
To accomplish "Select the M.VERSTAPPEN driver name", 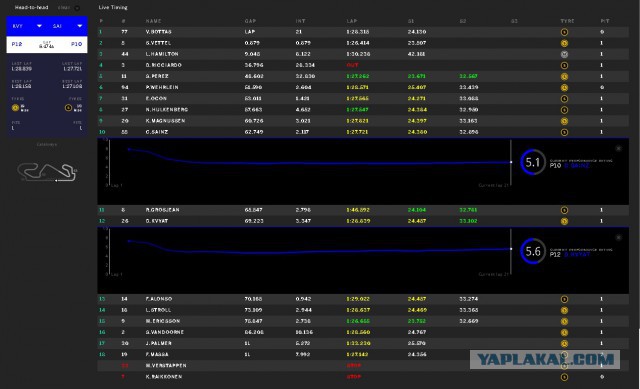I will pos(166,366).
